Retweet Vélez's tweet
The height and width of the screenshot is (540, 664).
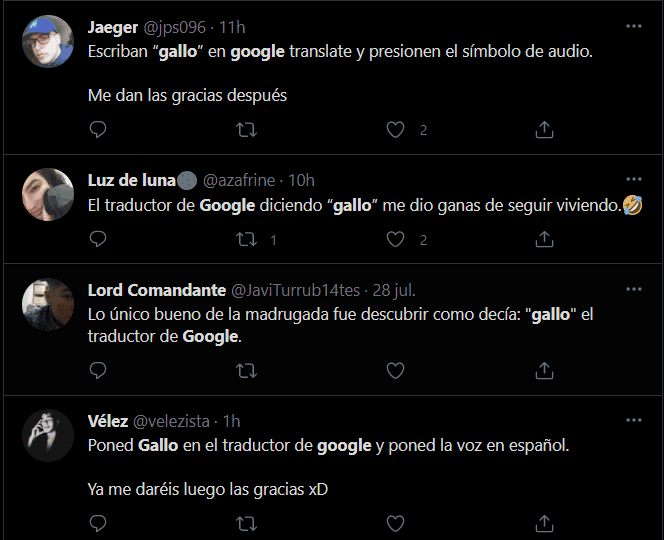pos(246,523)
